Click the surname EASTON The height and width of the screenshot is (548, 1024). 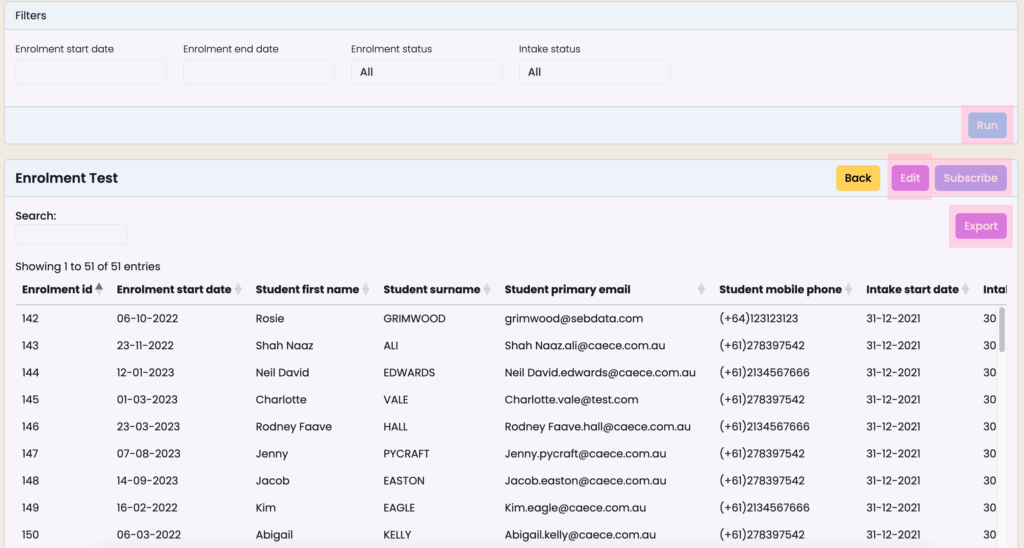[x=404, y=480]
